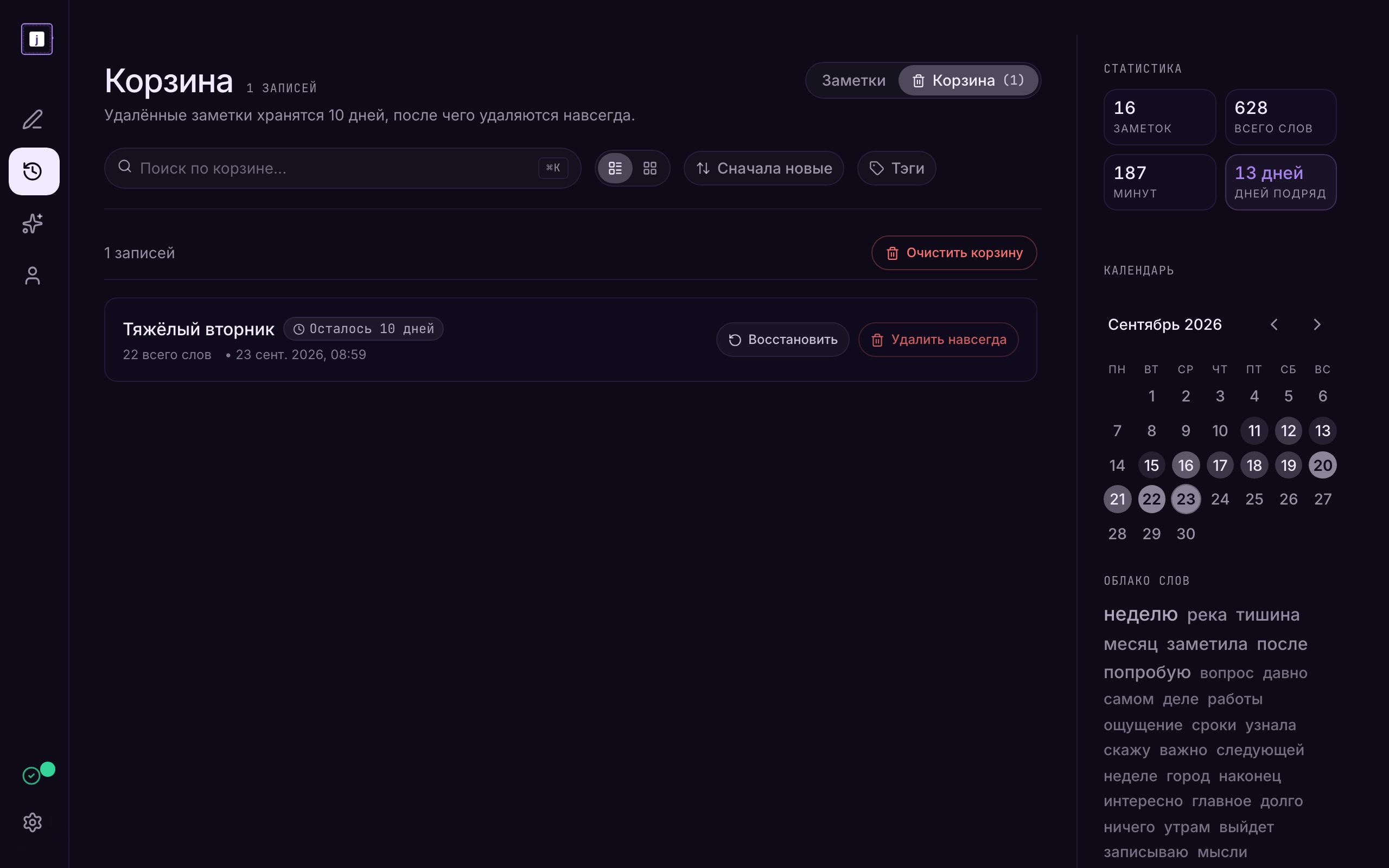This screenshot has height=868, width=1389.
Task: Switch to the 'Заметки' tab
Action: [853, 80]
